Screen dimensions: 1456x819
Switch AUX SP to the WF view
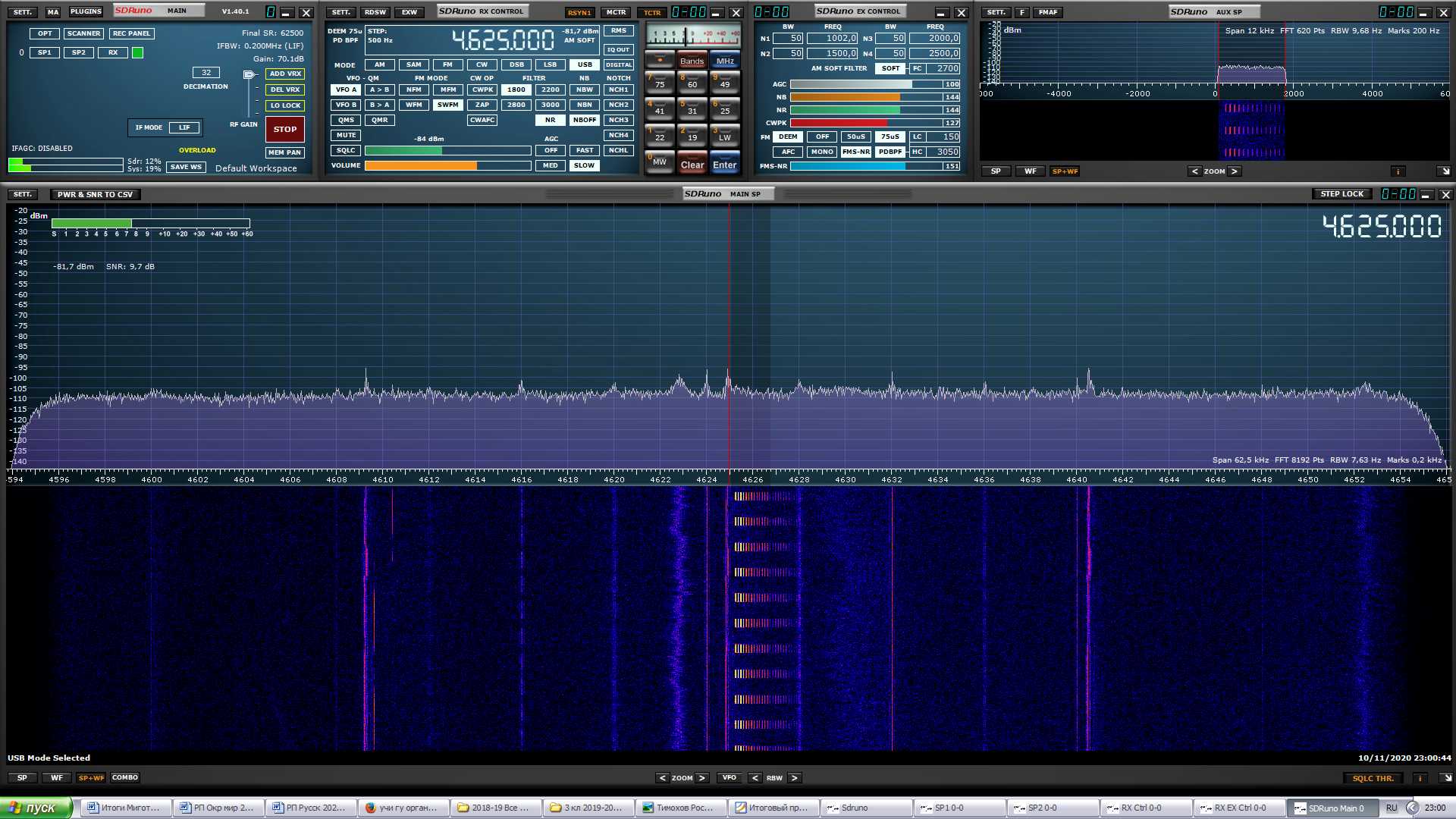(x=1031, y=171)
